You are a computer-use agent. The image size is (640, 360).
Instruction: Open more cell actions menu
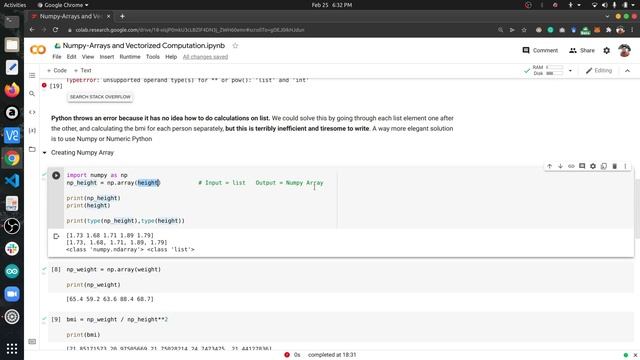625,166
